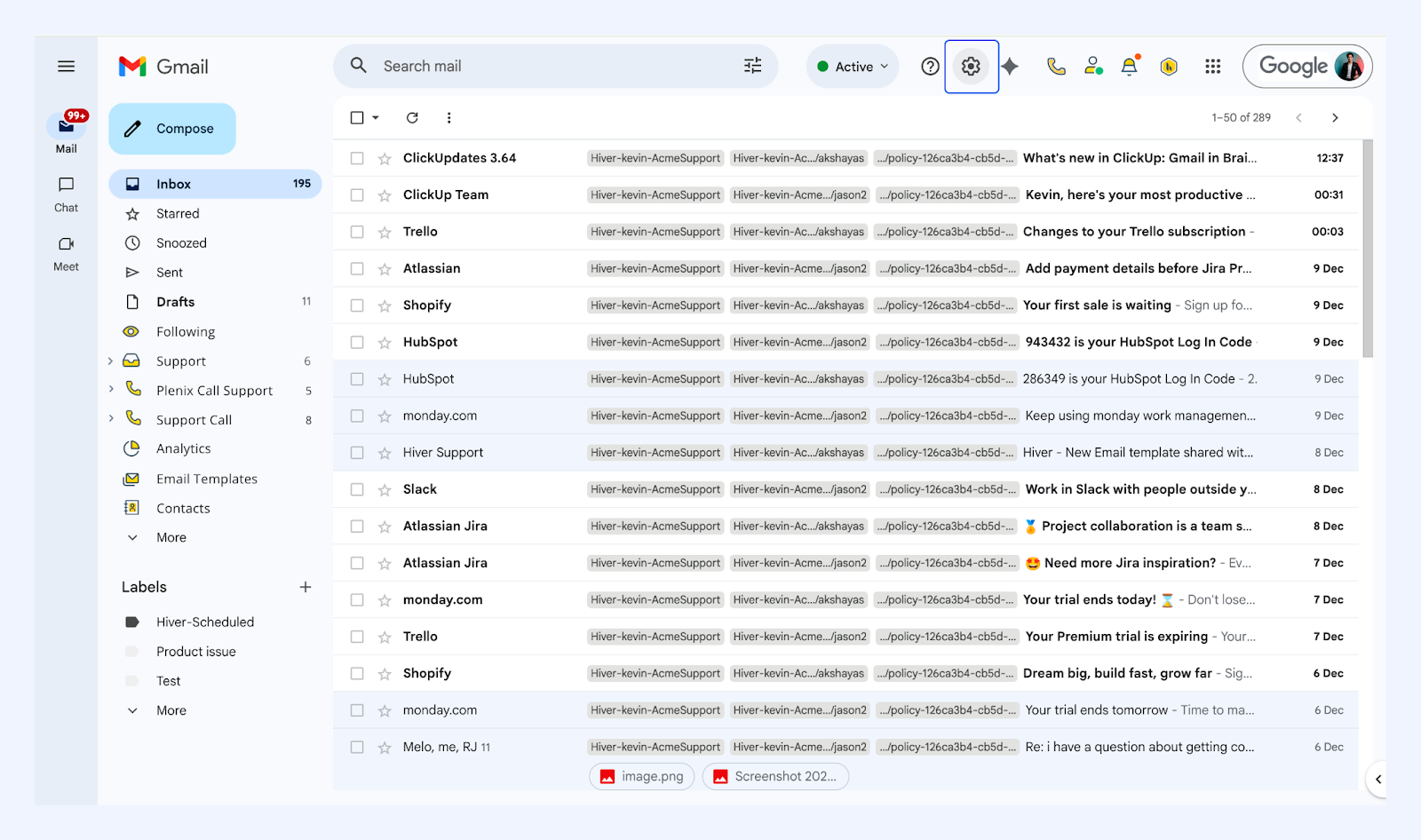
Task: Show the side panel arrow
Action: click(x=1377, y=780)
